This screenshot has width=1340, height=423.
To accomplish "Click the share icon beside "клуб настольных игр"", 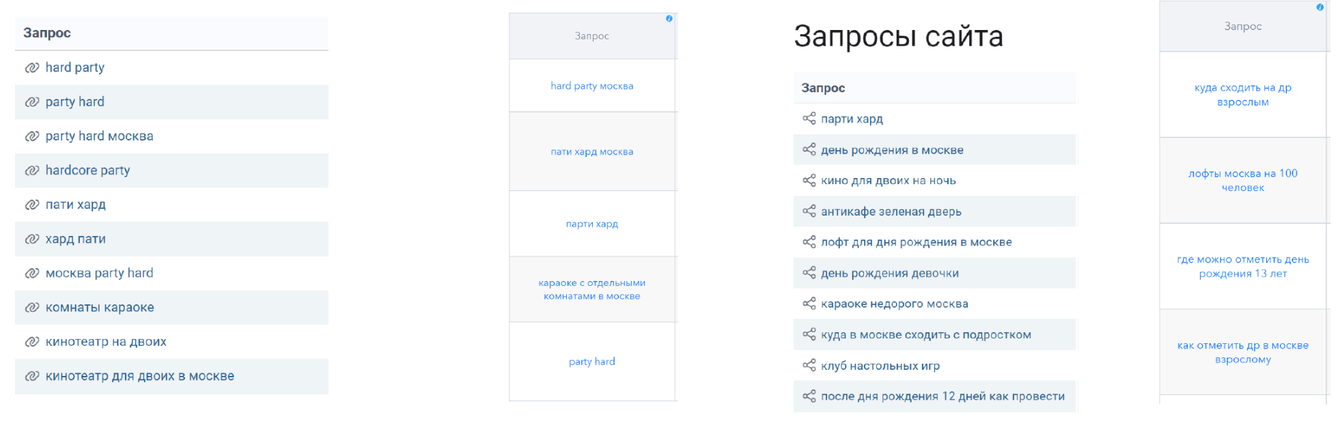I will click(x=809, y=366).
